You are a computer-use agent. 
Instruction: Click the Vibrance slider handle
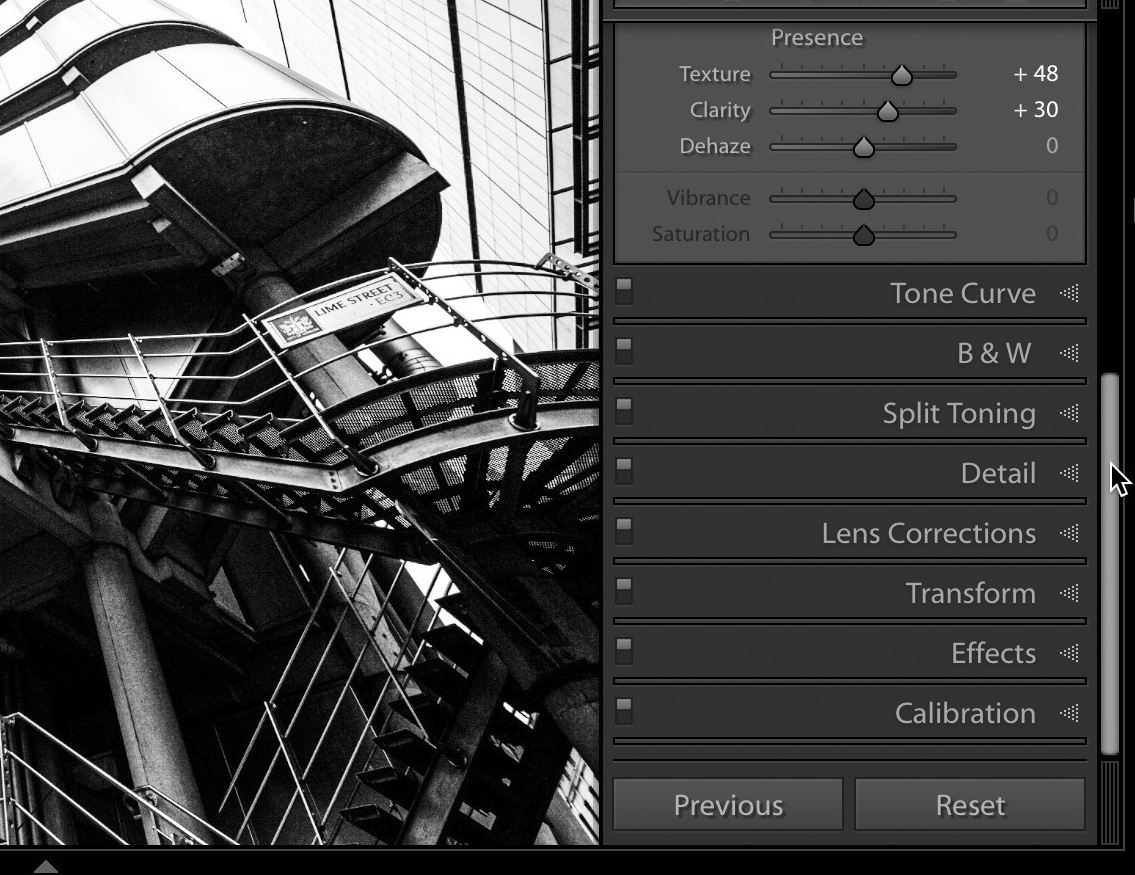863,199
